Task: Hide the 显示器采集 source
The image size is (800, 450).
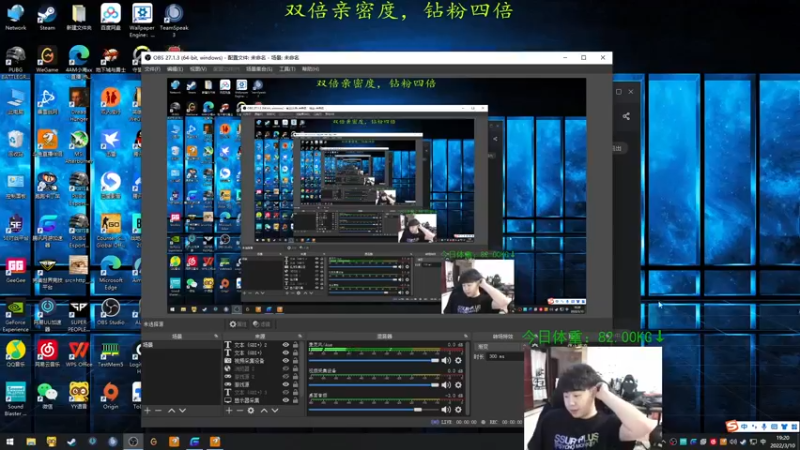Action: pos(286,401)
